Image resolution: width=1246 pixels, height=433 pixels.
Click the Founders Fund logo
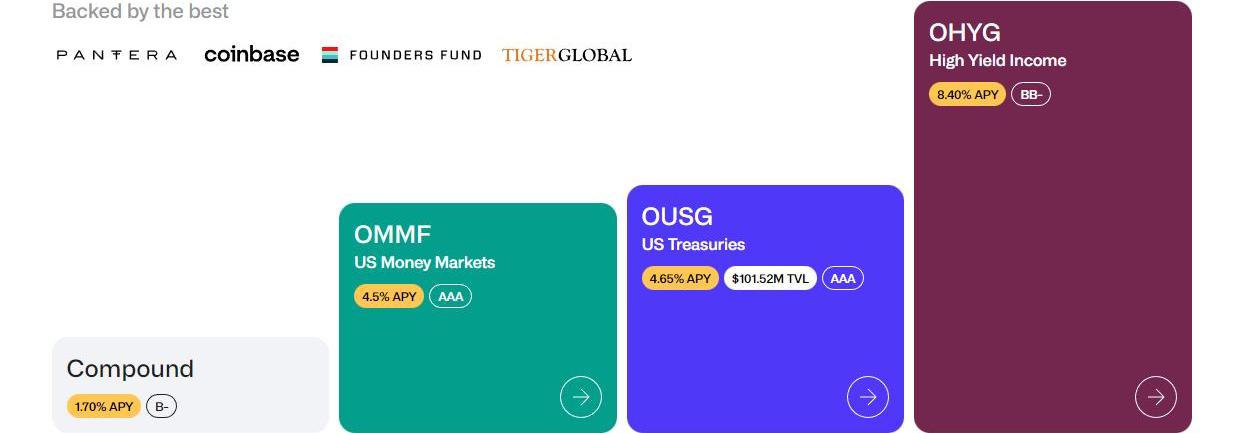click(x=401, y=55)
